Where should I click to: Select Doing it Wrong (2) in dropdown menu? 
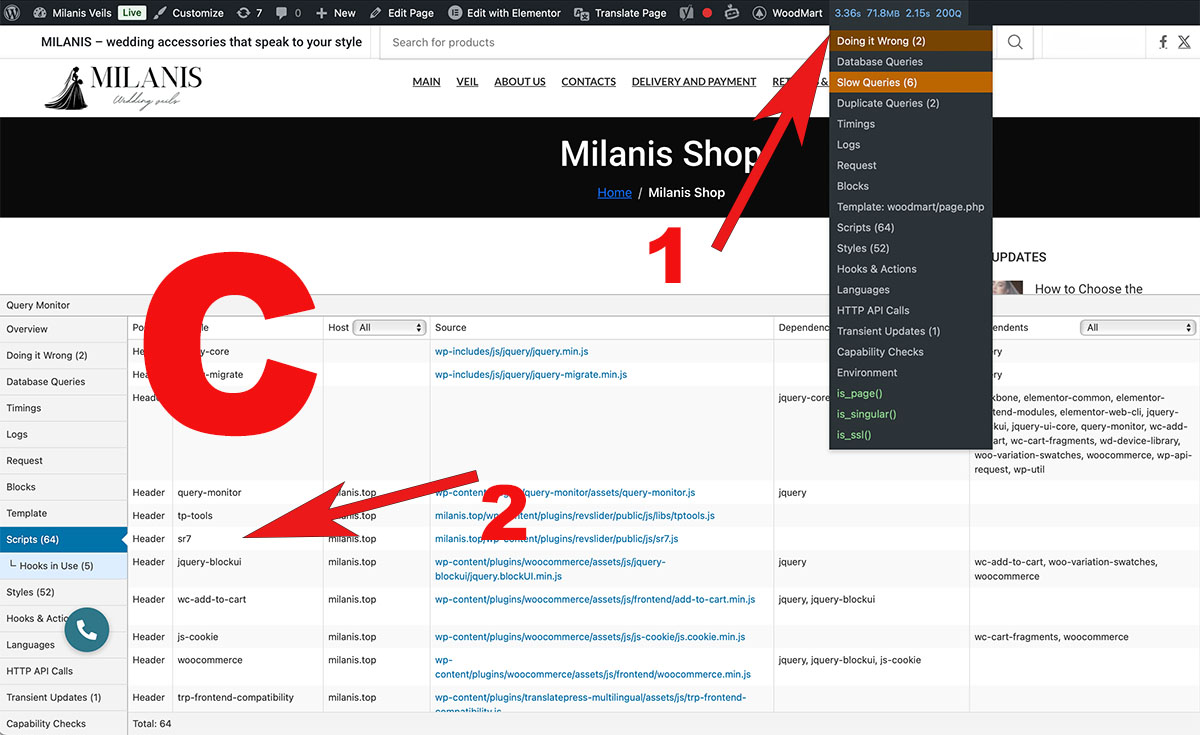coord(911,41)
